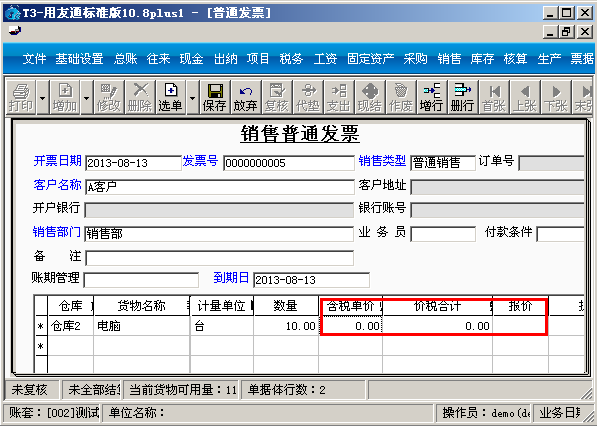Click the 增加 add-document icon

[x=65, y=97]
